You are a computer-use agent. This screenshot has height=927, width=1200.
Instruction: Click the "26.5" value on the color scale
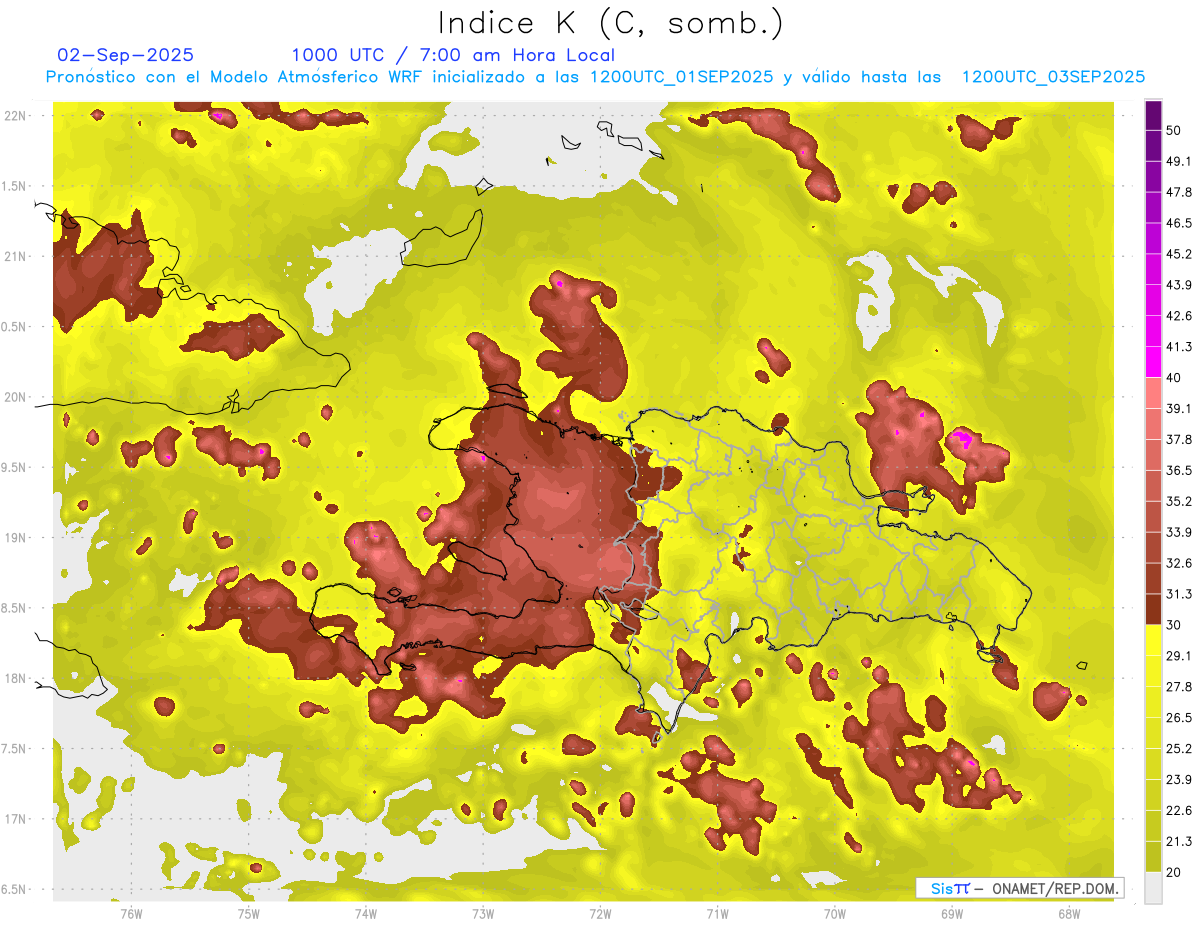click(1180, 718)
